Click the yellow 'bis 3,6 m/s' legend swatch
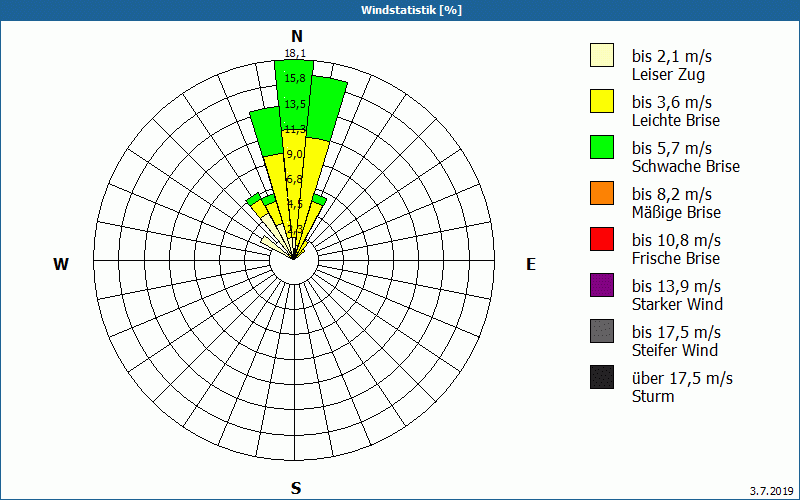800x500 pixels. point(602,101)
